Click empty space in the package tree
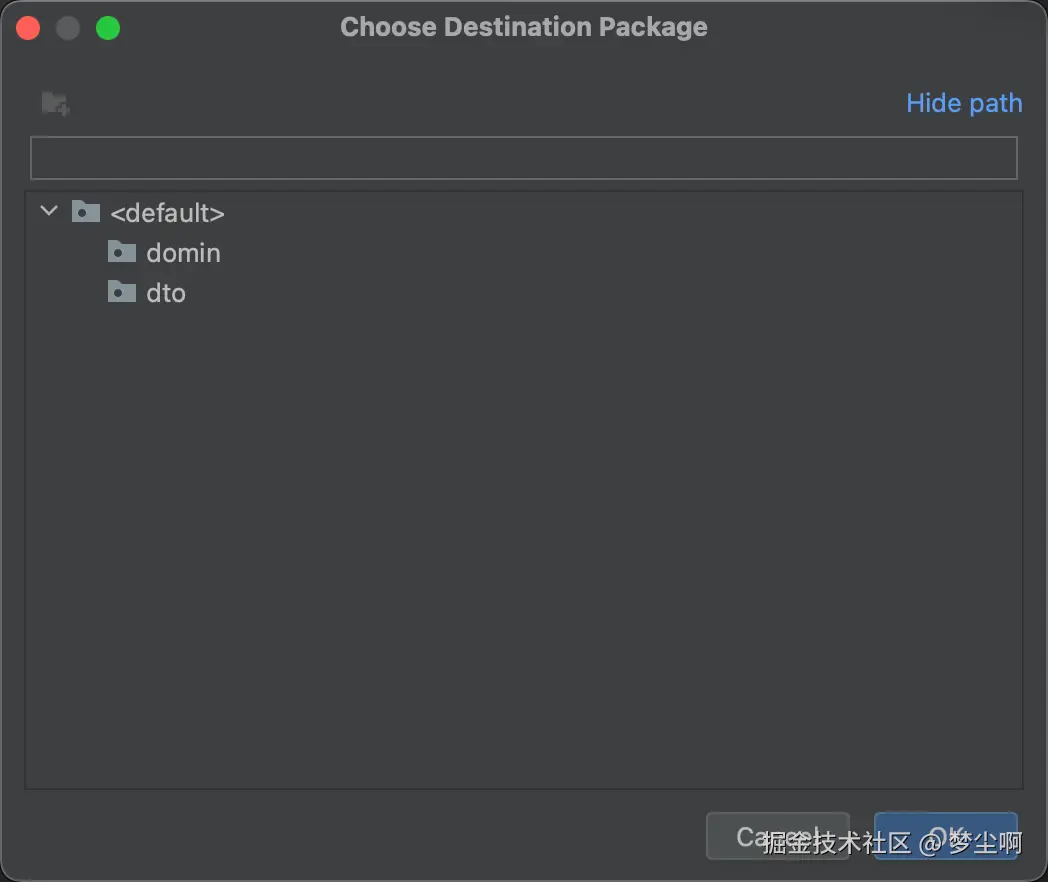Screen dimensions: 1048x882 click(523, 550)
